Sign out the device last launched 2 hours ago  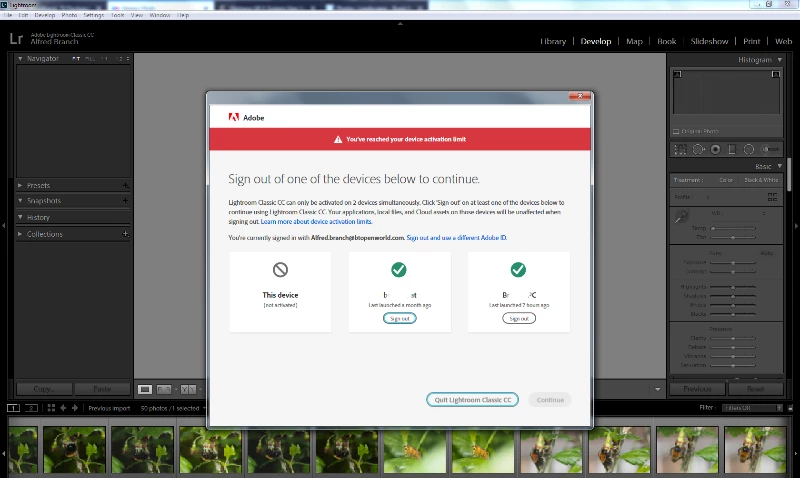(519, 318)
